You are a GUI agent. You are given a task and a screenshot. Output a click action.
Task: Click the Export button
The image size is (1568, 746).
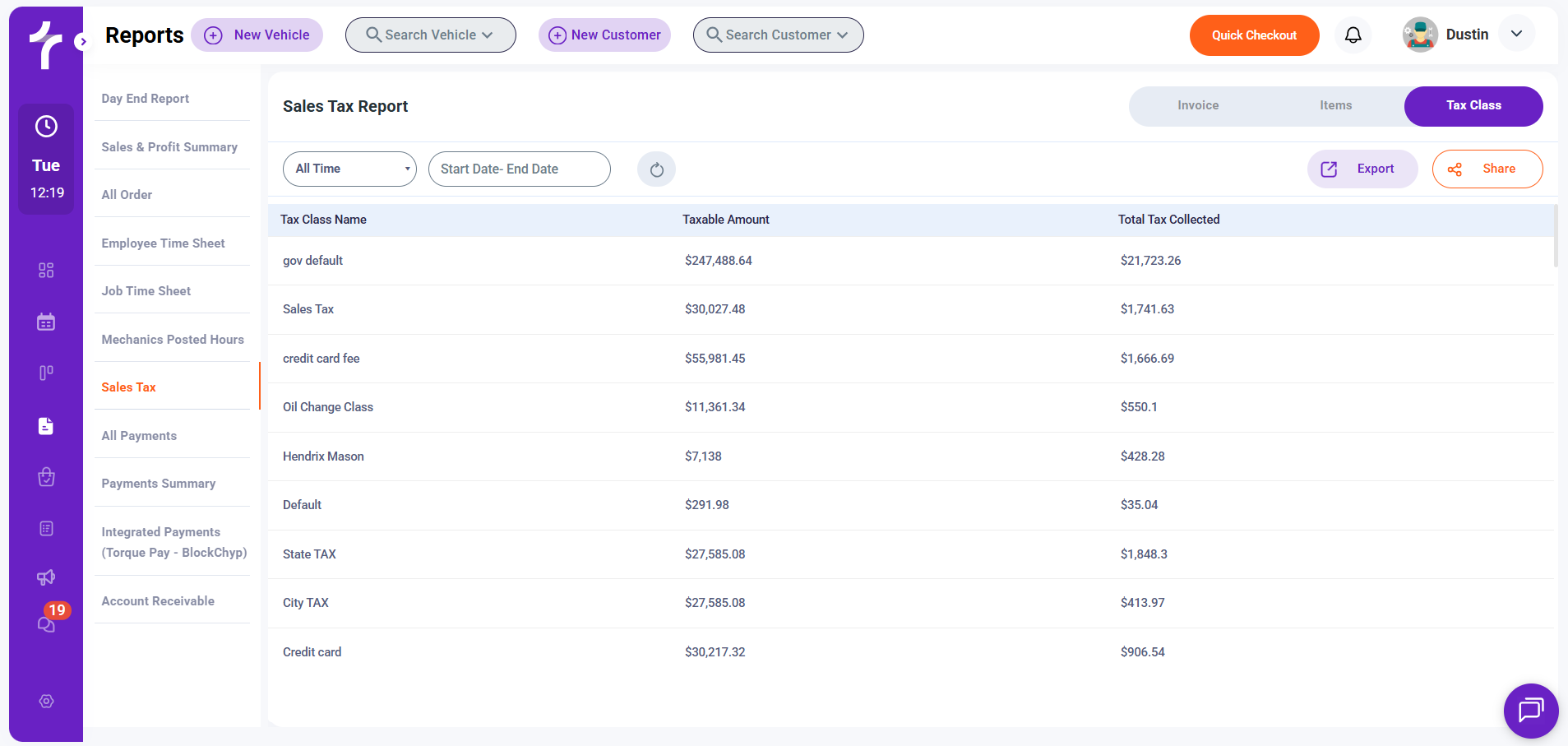tap(1362, 169)
